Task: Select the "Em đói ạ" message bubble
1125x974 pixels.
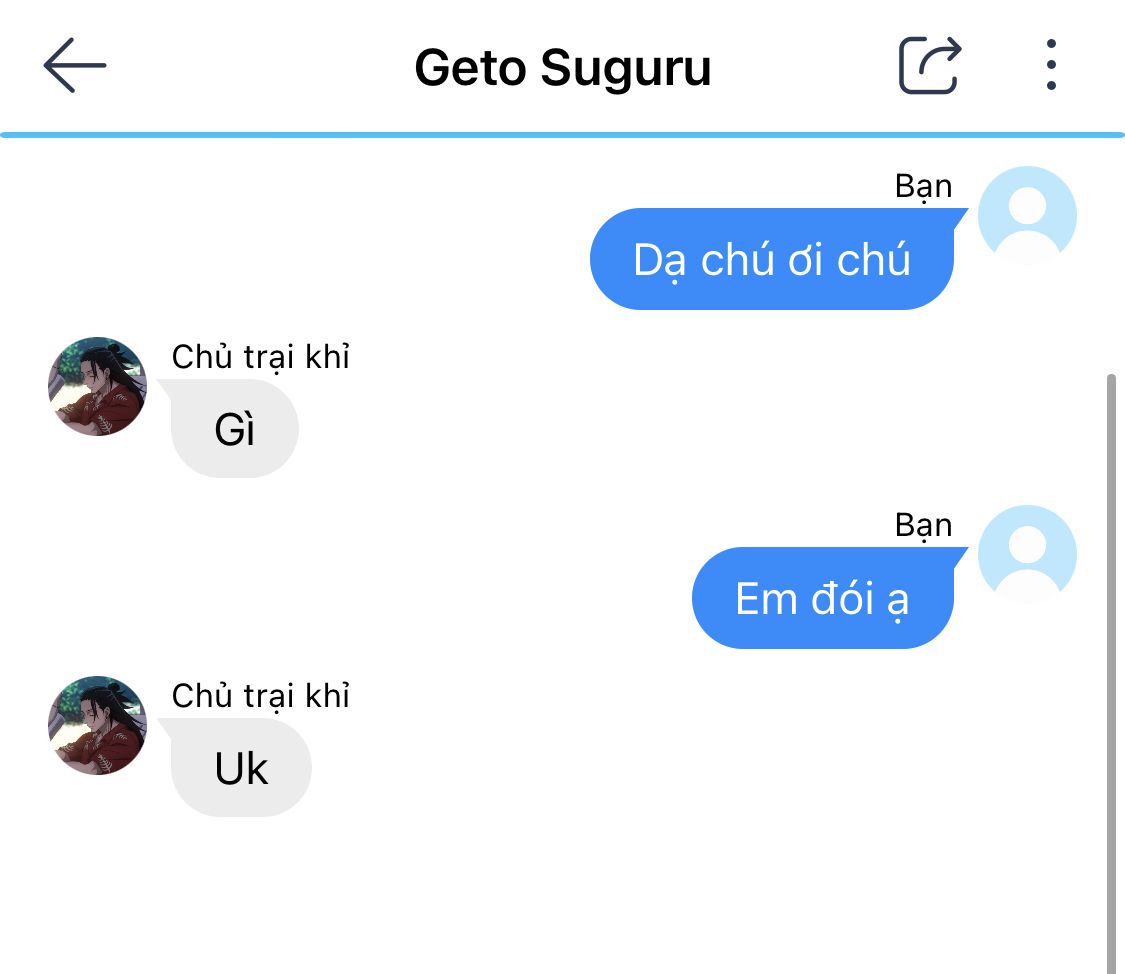Action: (x=823, y=598)
